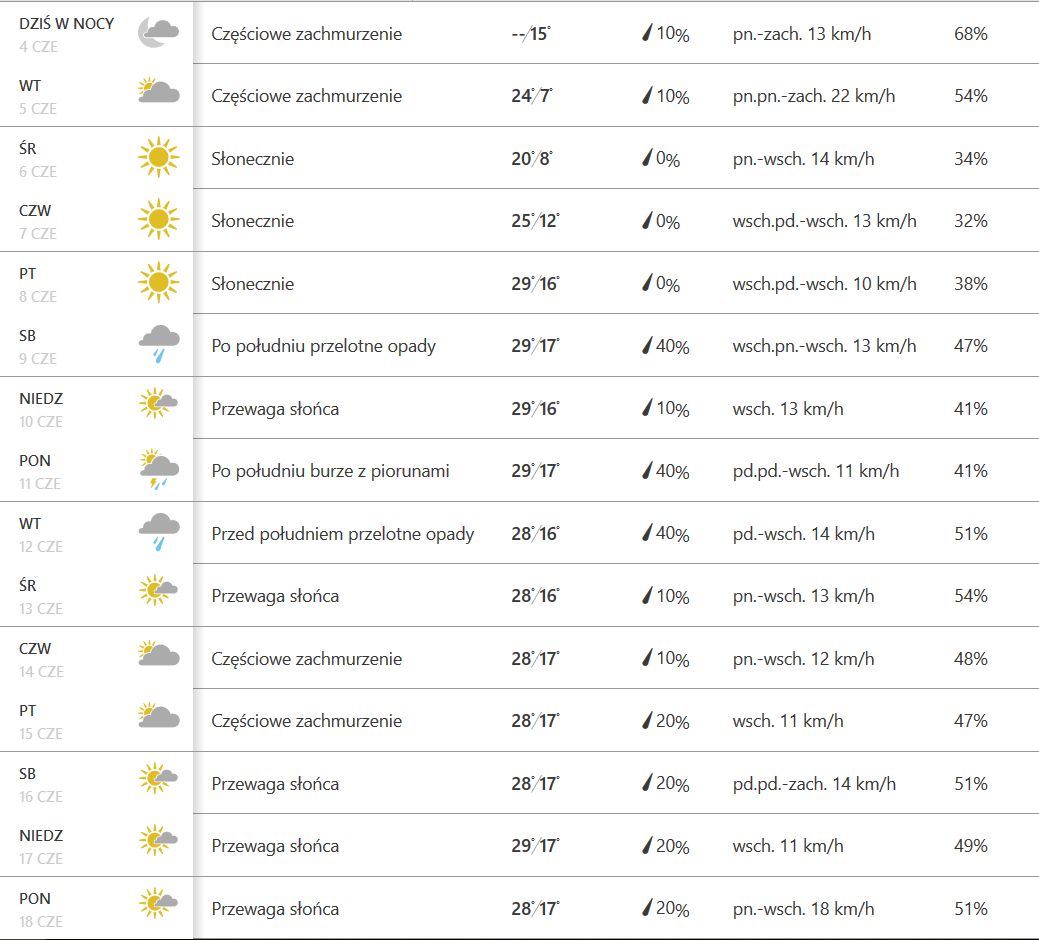
Task: Click the sunny icon for Thursday 7 CZE
Action: coord(158,220)
